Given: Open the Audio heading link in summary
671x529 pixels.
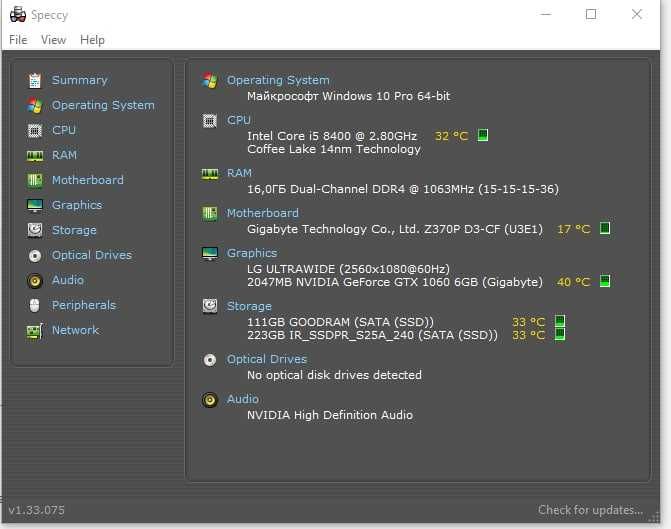Looking at the screenshot, I should pos(243,399).
